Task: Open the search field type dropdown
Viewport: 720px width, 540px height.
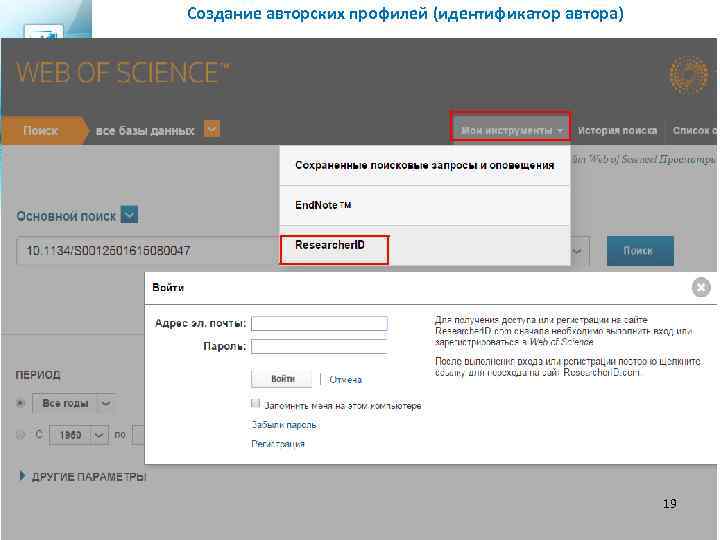Action: 578,251
